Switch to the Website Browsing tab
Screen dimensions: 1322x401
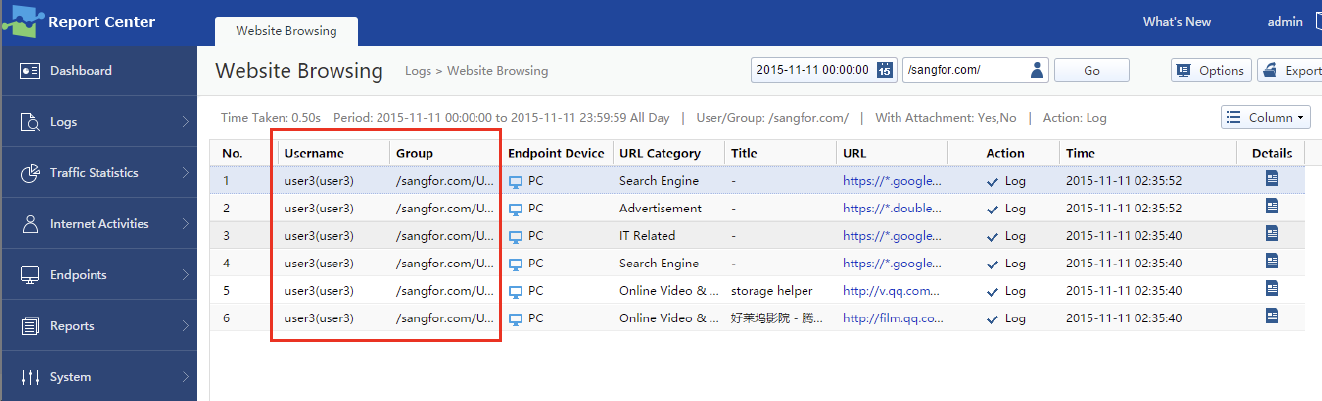[x=286, y=31]
